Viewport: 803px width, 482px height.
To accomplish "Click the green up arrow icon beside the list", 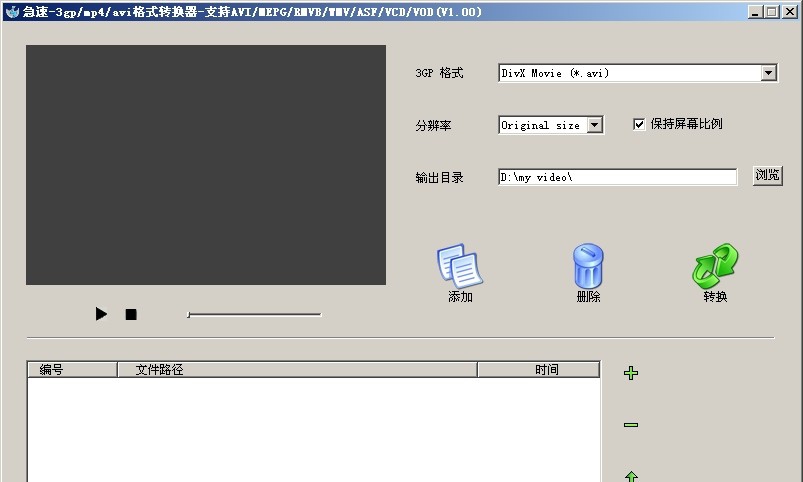I will click(631, 476).
